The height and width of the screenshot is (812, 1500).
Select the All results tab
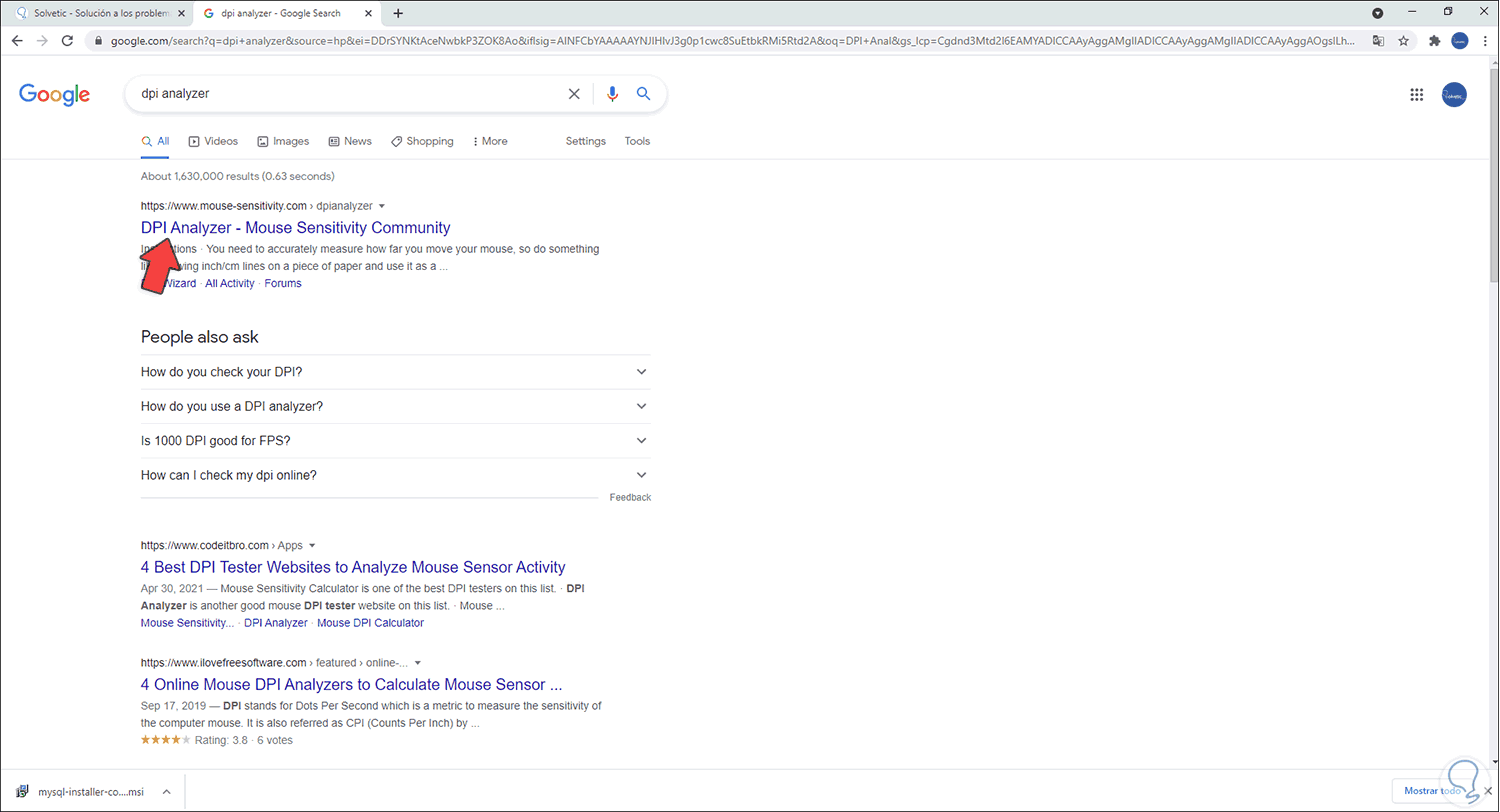pyautogui.click(x=155, y=141)
